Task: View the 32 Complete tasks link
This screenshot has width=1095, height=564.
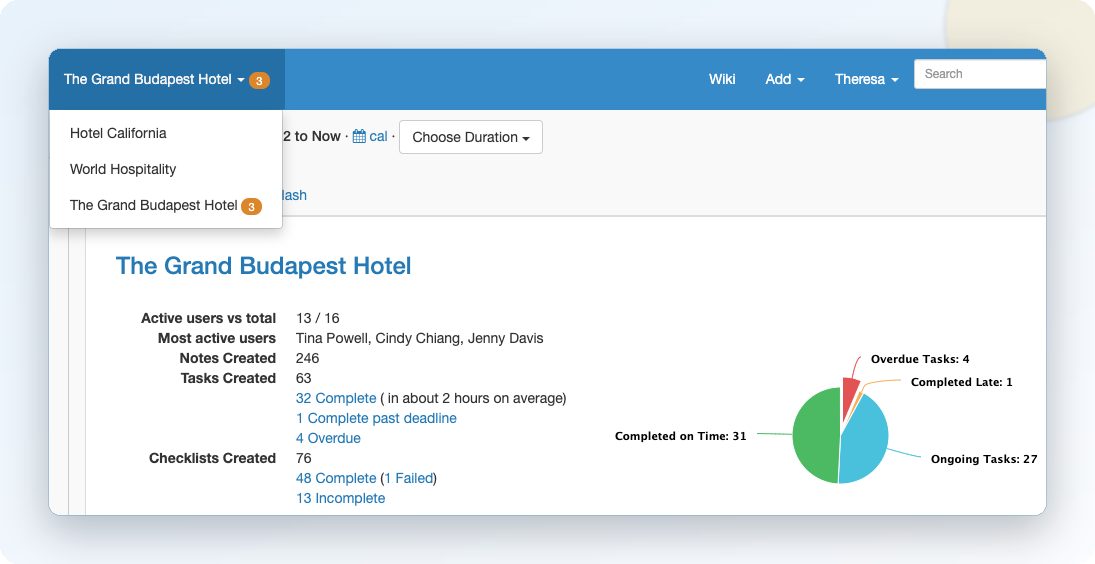Action: (x=336, y=399)
